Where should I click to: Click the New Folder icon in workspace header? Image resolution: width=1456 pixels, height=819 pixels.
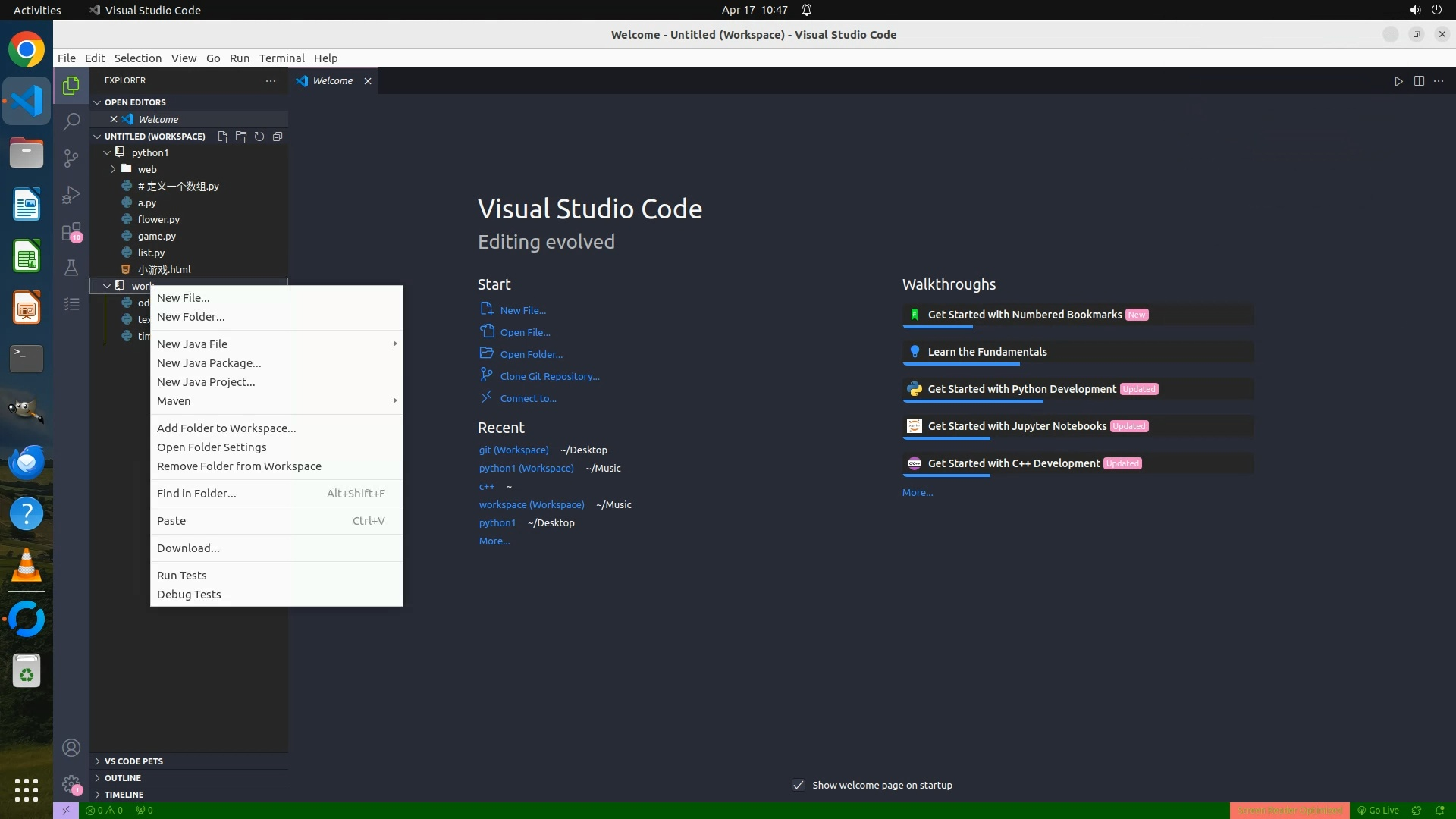pyautogui.click(x=241, y=136)
